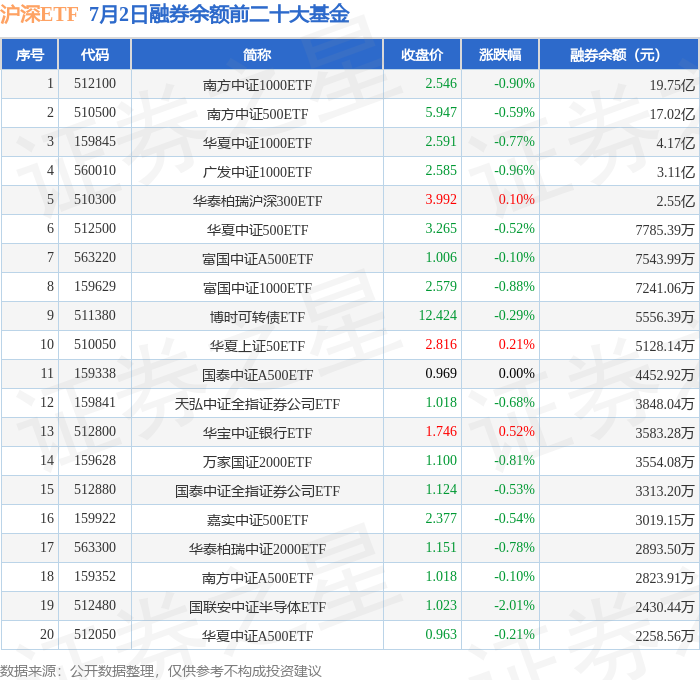Select fund code 159845
Screen dimensions: 700x680
pos(95,142)
